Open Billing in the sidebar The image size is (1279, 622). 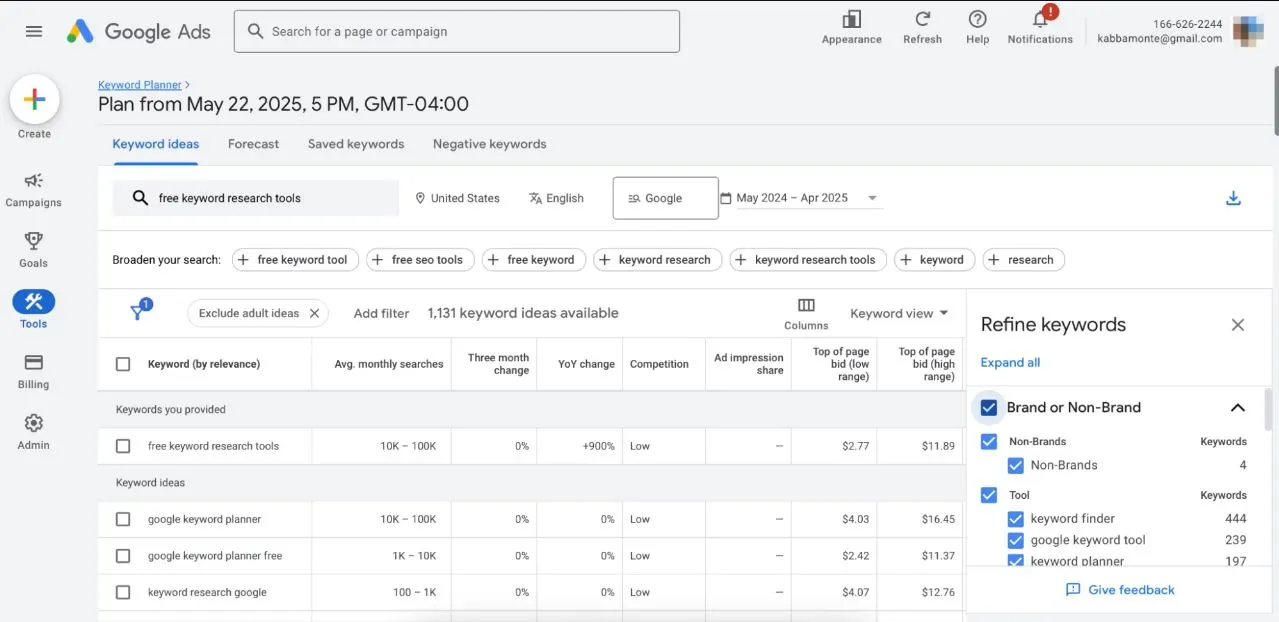[x=33, y=370]
